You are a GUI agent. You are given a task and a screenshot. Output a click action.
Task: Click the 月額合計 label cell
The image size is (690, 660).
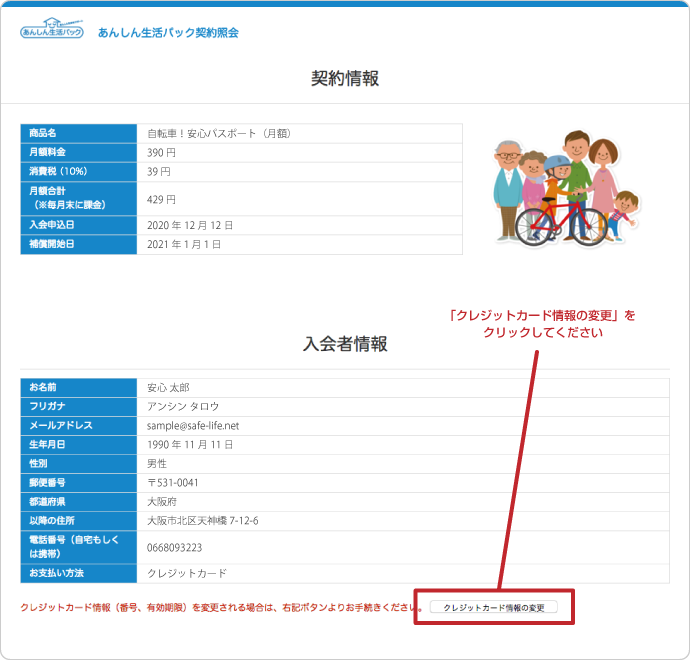(x=79, y=198)
